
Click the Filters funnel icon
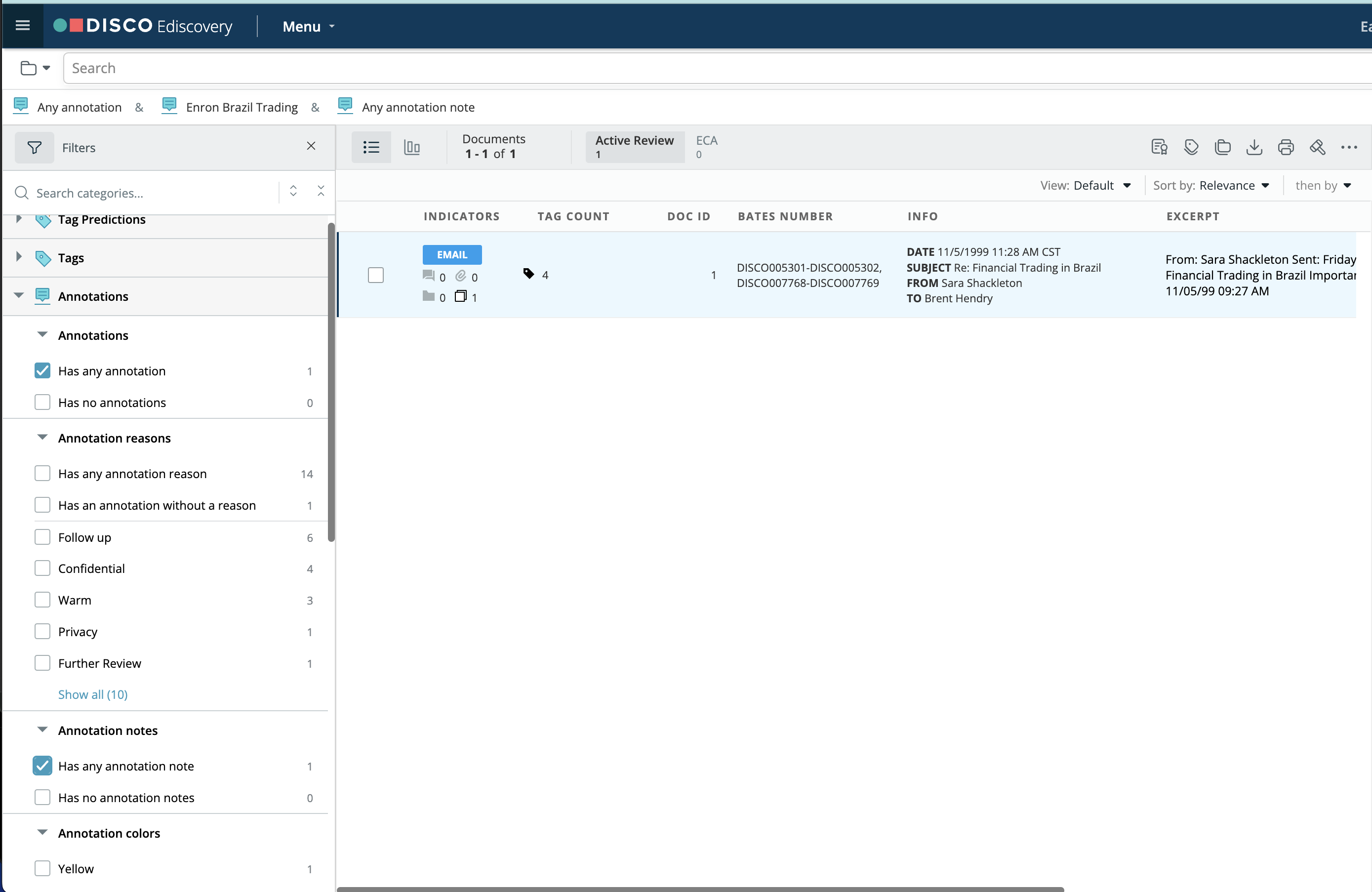(35, 148)
